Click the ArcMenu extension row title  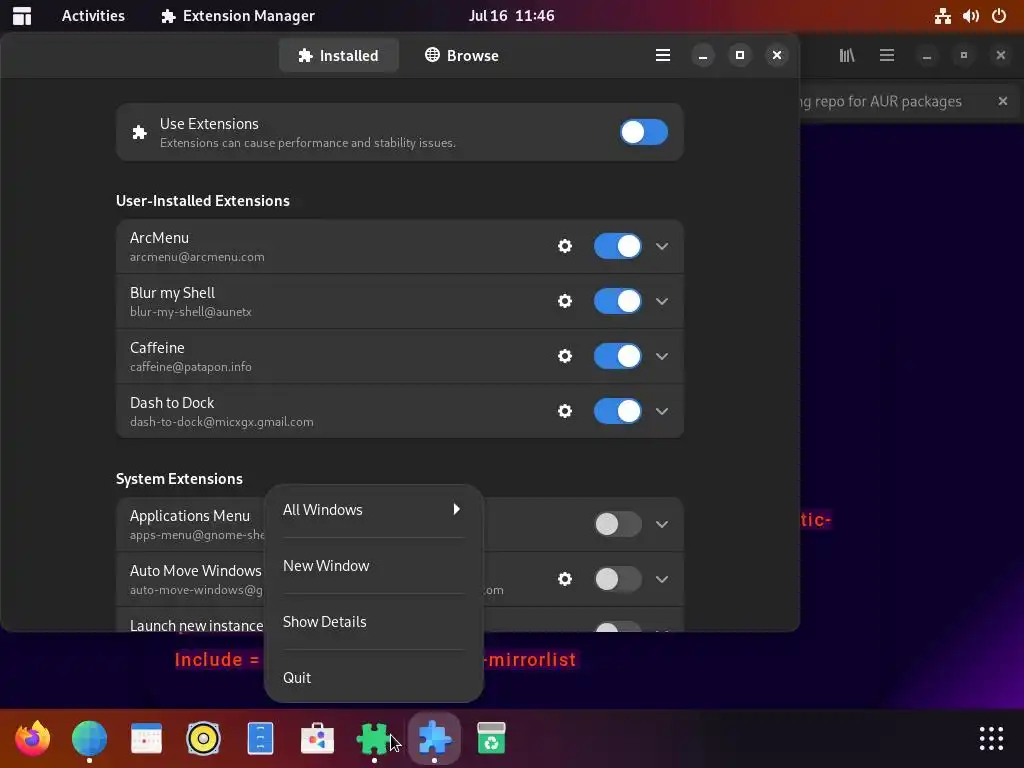[x=159, y=238]
